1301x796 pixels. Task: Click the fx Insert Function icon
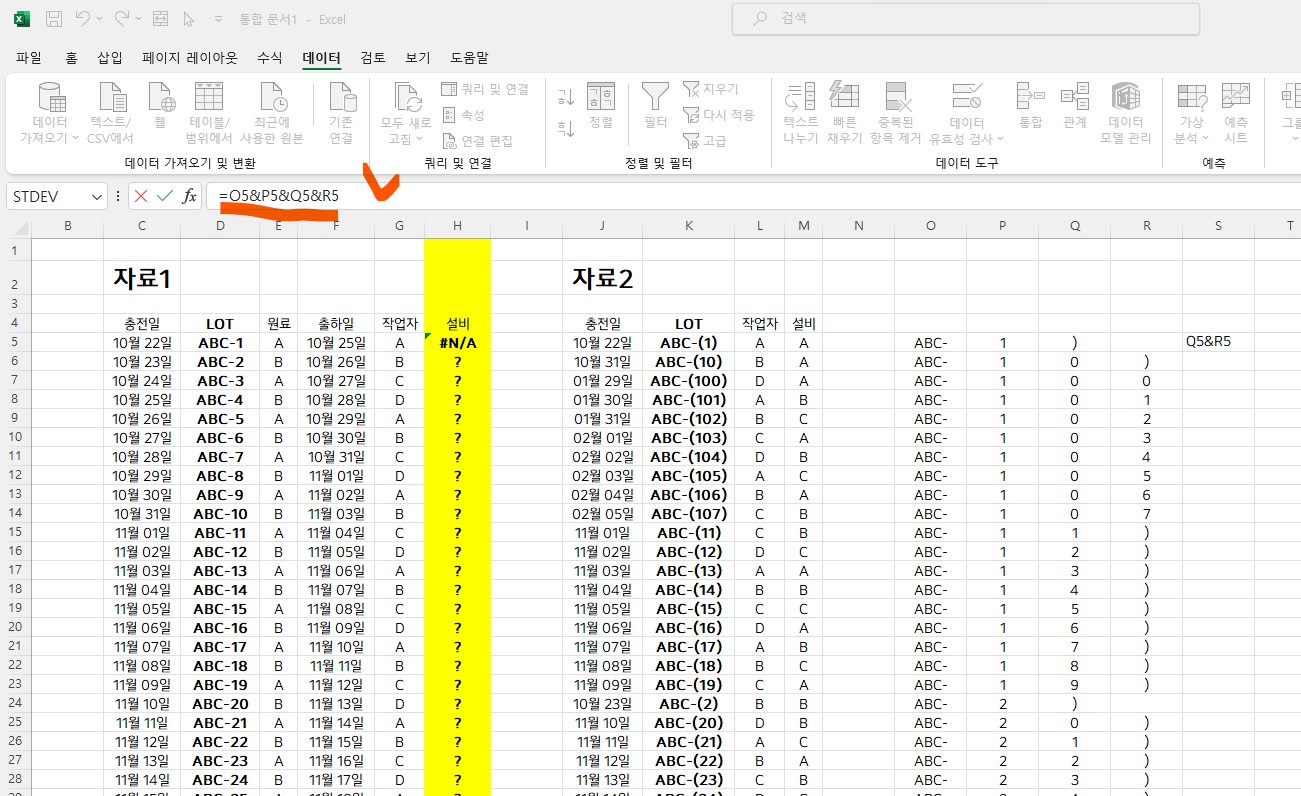point(189,196)
